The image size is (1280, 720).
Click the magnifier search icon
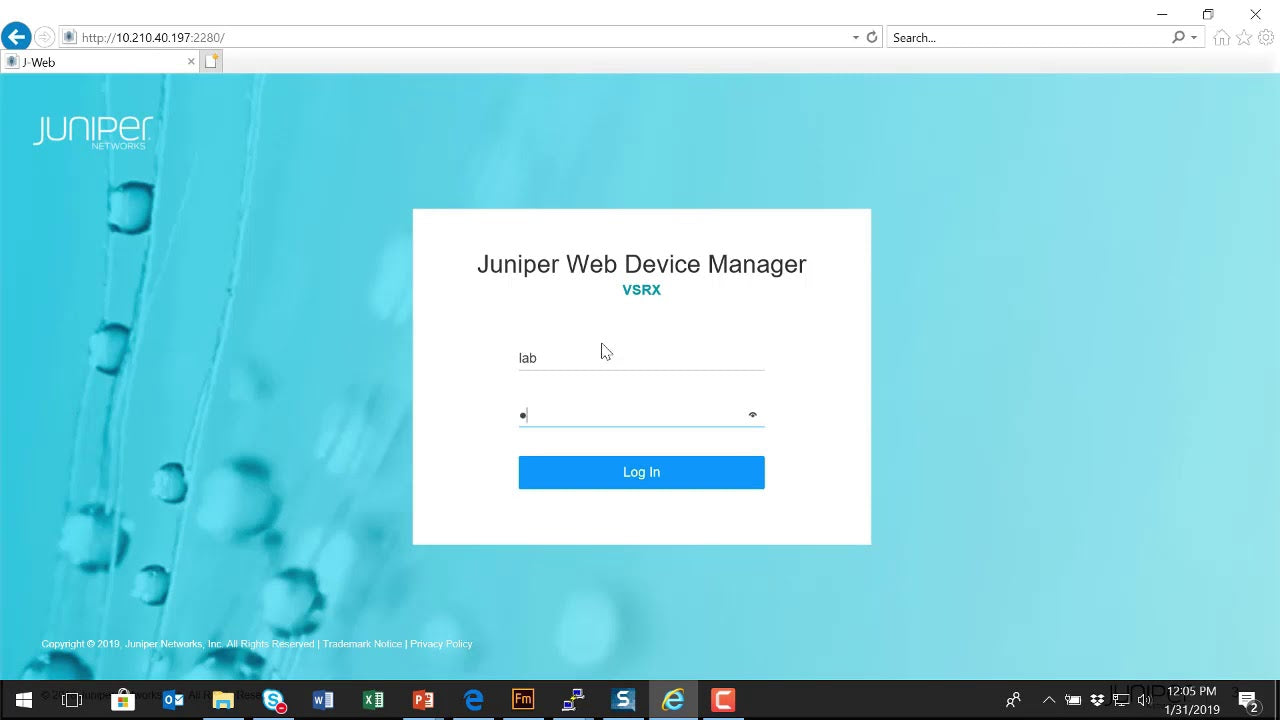[1179, 37]
